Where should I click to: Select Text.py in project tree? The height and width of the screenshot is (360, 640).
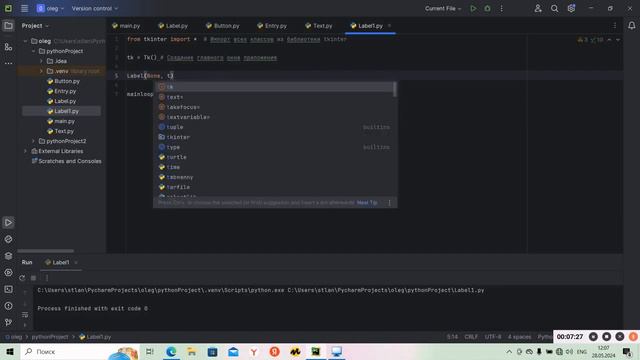[x=60, y=131]
